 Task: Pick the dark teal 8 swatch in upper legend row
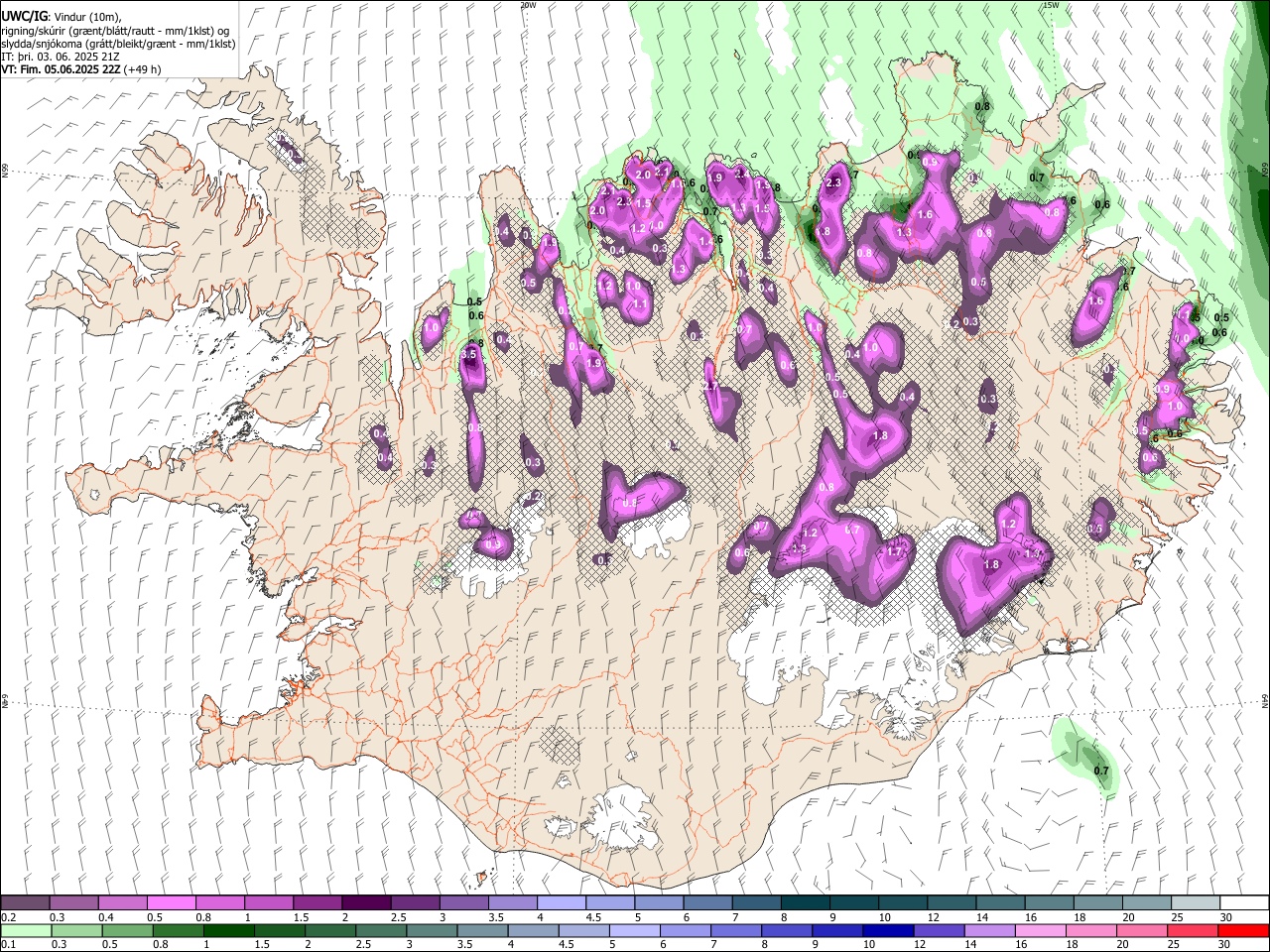tap(804, 903)
